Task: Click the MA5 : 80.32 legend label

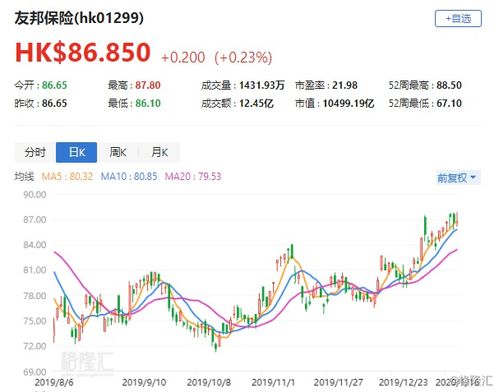Action: click(67, 176)
